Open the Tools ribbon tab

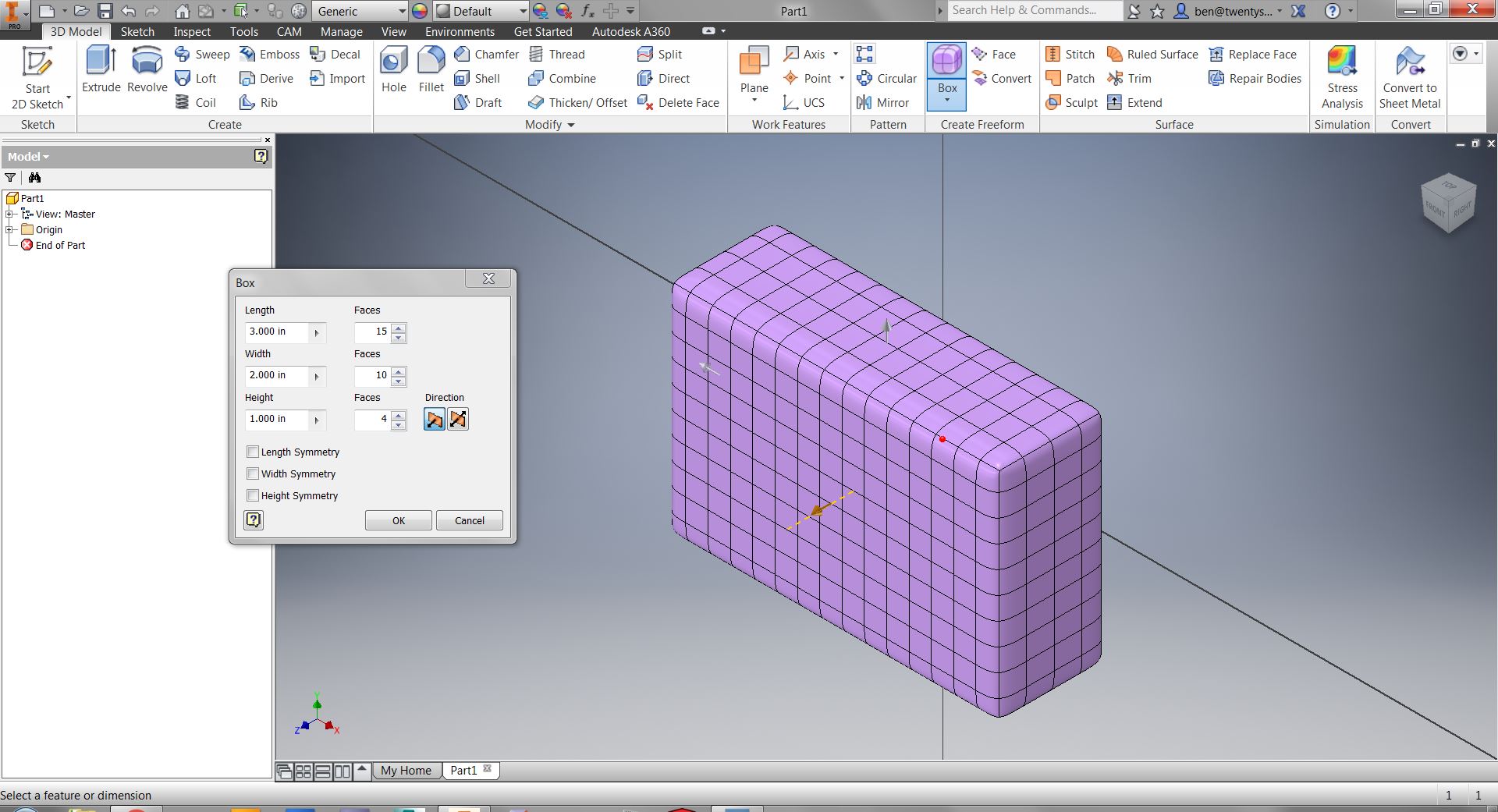(x=243, y=31)
